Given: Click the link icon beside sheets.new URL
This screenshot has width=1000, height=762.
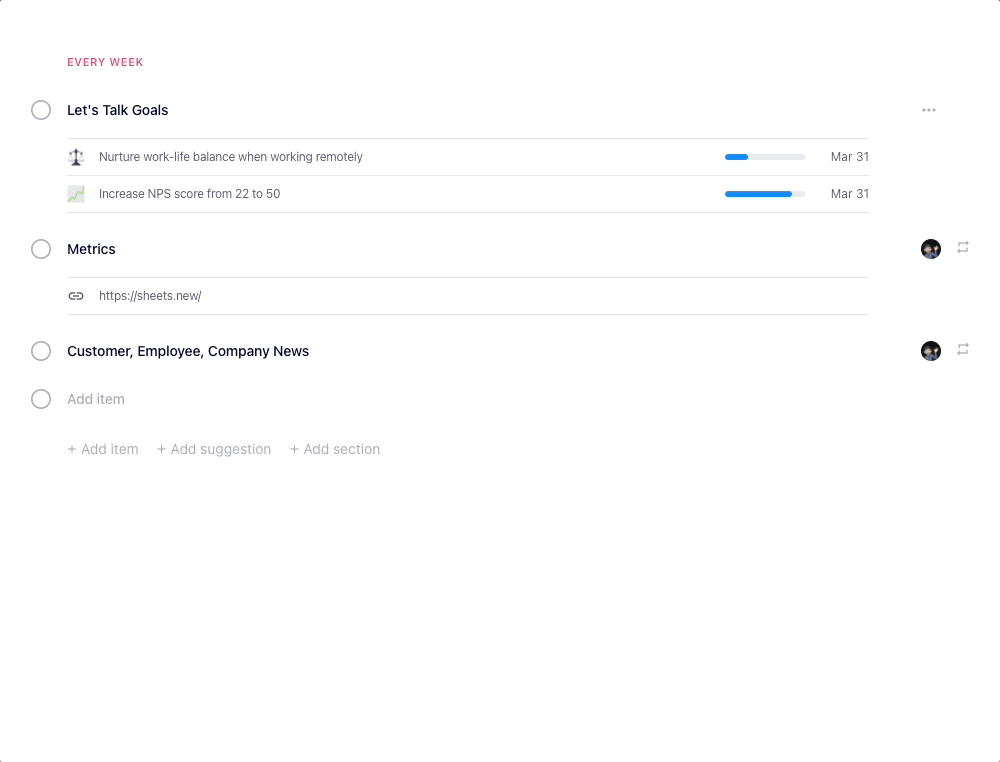Looking at the screenshot, I should (76, 296).
